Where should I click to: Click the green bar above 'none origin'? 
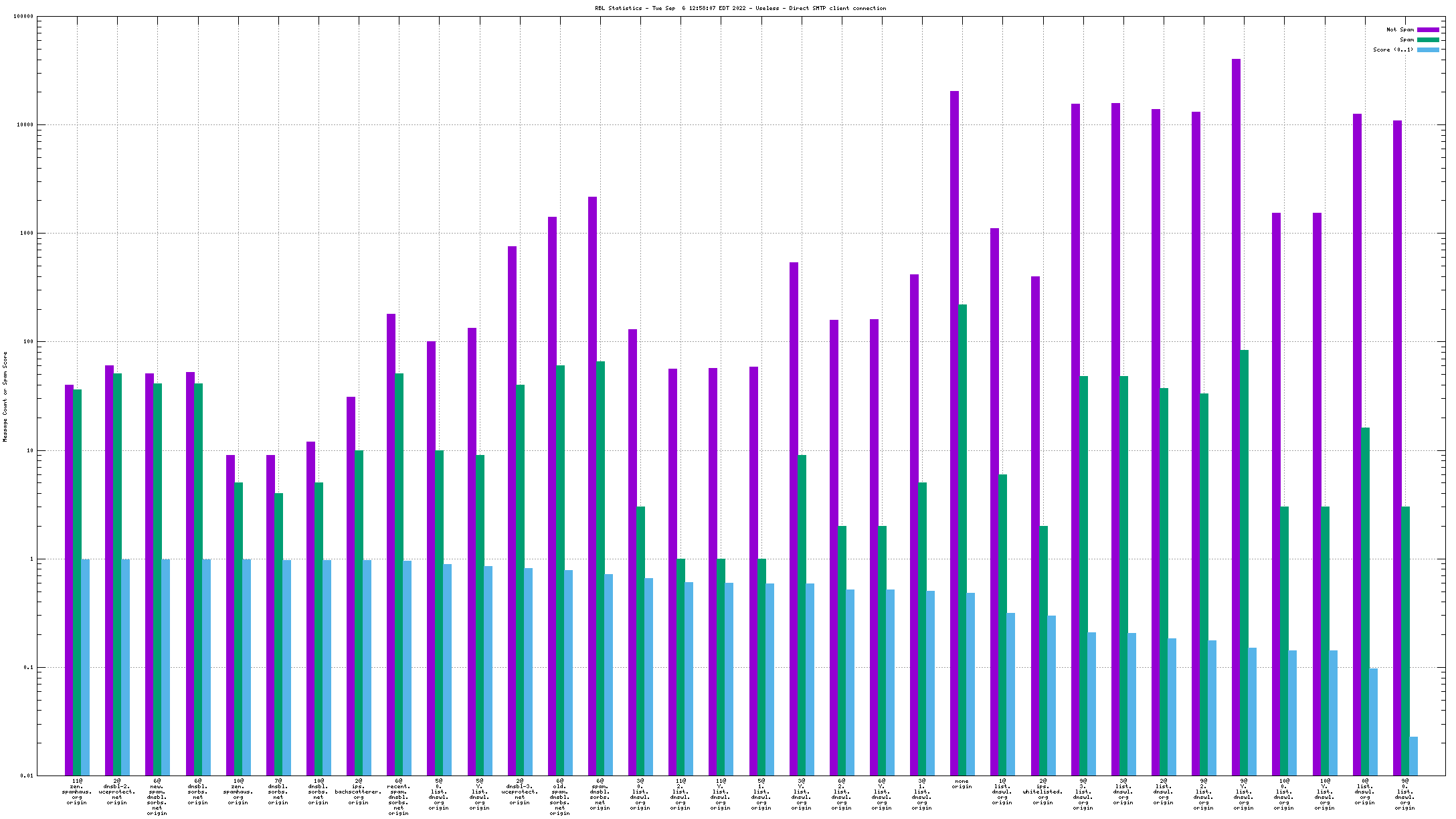[x=962, y=535]
